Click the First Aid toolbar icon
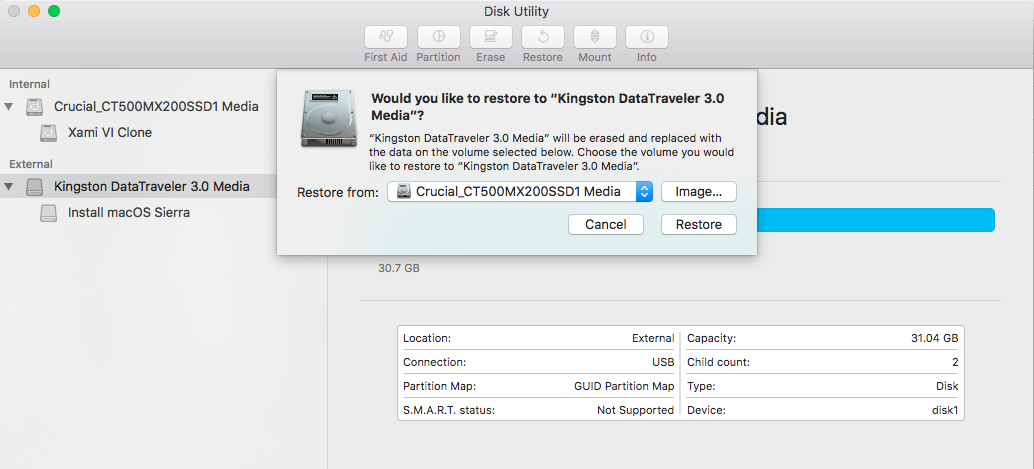This screenshot has height=469, width=1034. click(x=385, y=36)
